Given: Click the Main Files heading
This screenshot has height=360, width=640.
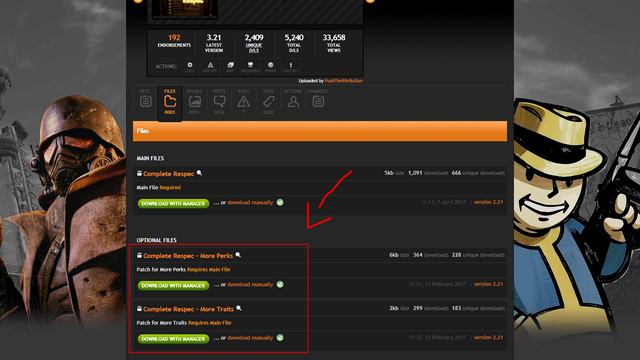Looking at the screenshot, I should [150, 158].
